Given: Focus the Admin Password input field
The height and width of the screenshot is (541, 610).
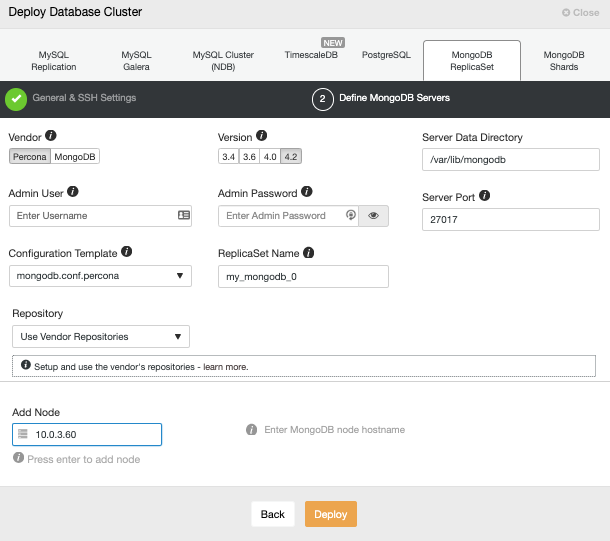Looking at the screenshot, I should (288, 216).
